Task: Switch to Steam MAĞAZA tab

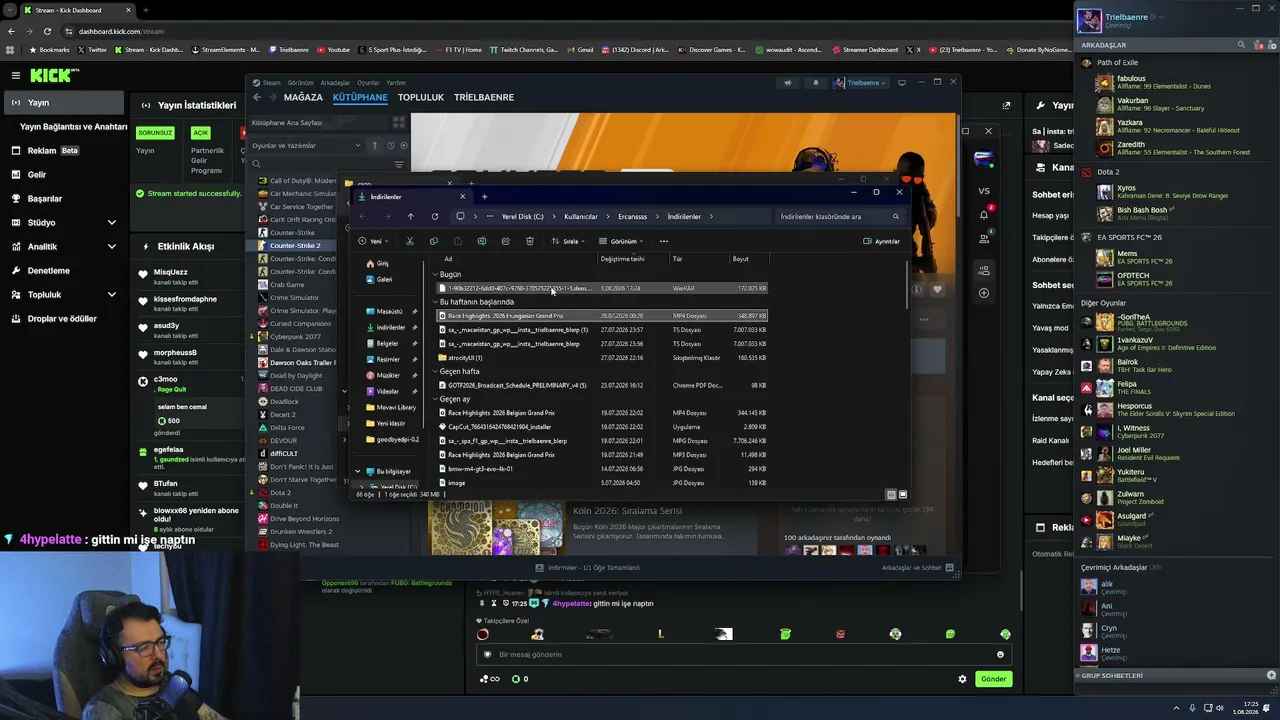Action: [x=303, y=97]
